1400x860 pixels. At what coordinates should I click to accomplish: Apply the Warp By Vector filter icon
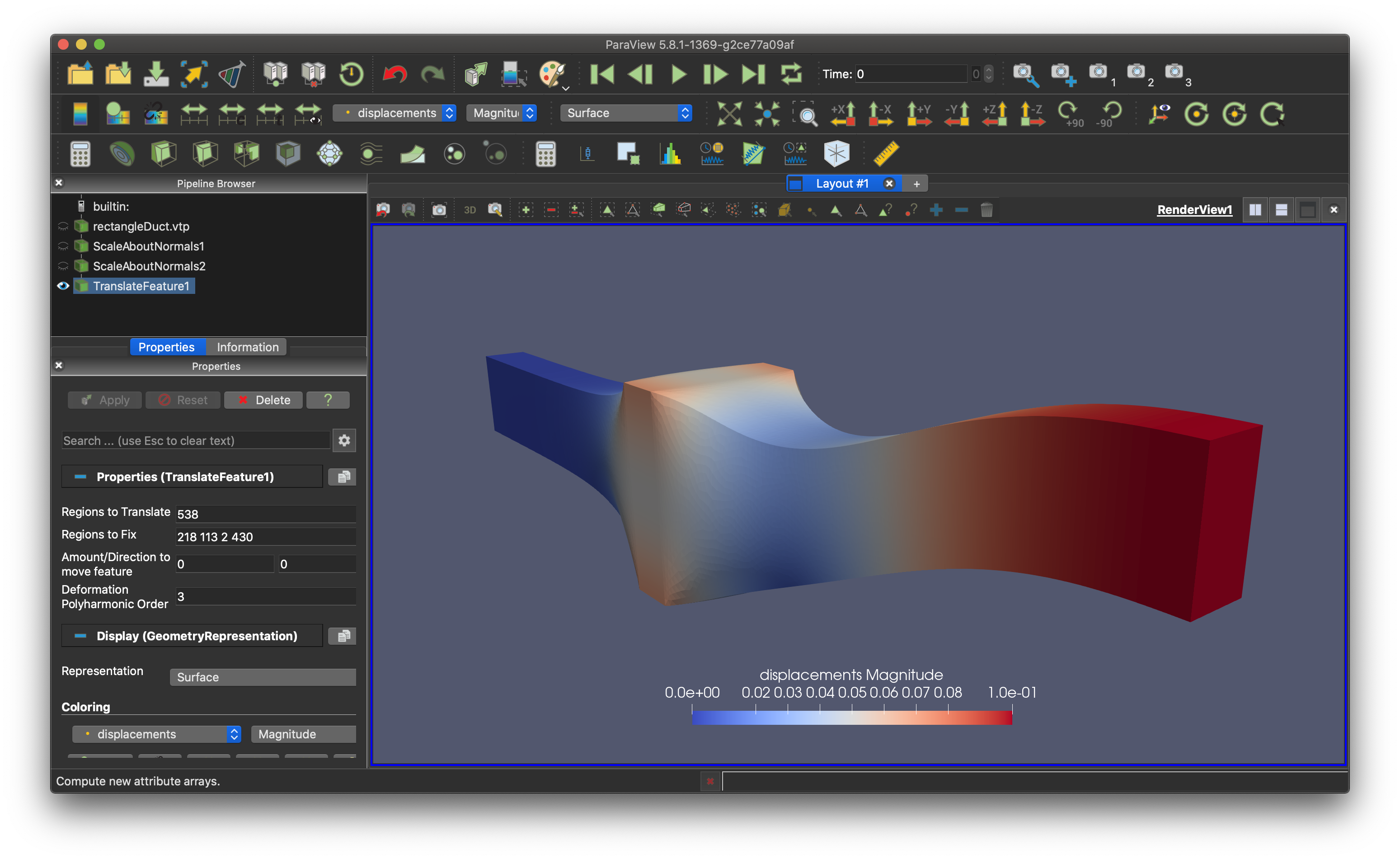click(413, 154)
